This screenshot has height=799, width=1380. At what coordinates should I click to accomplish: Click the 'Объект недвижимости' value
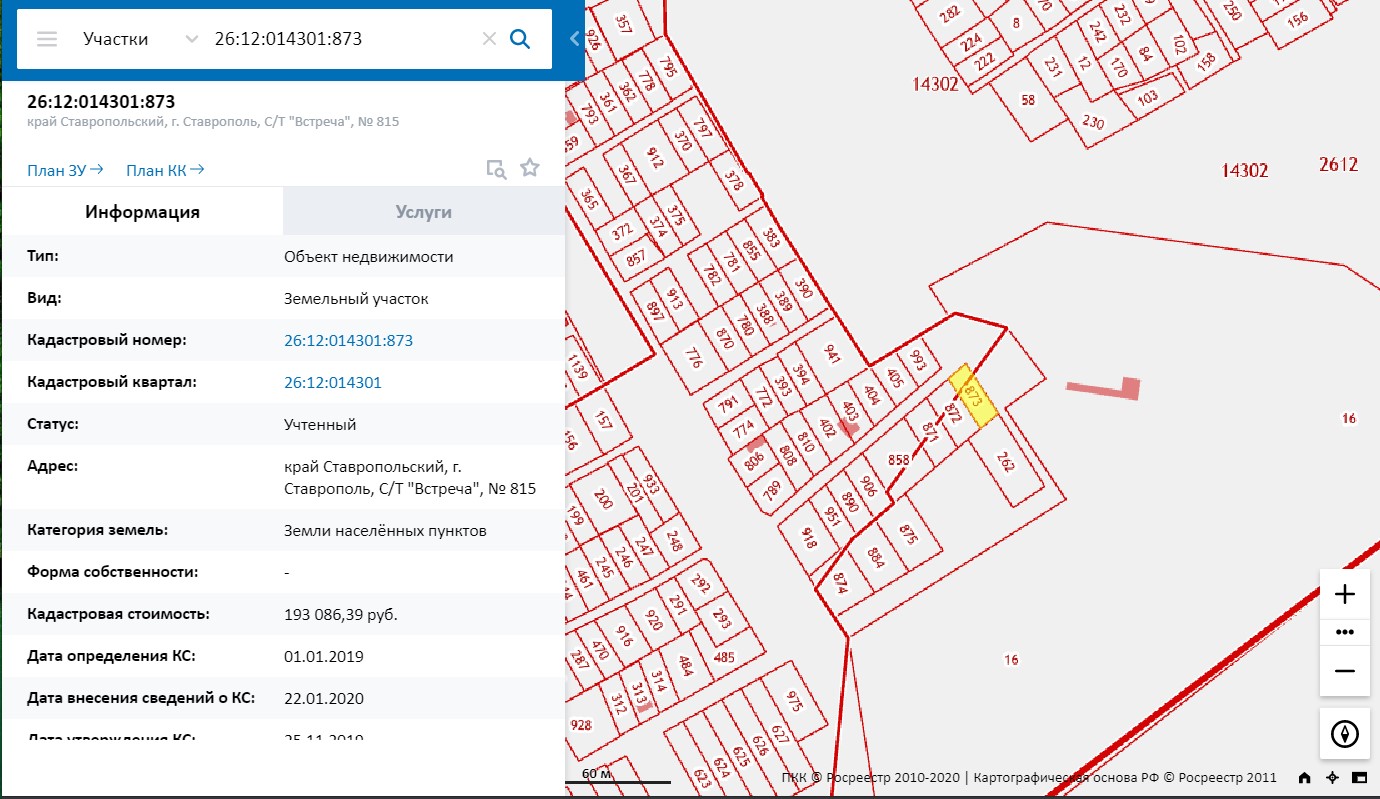369,257
